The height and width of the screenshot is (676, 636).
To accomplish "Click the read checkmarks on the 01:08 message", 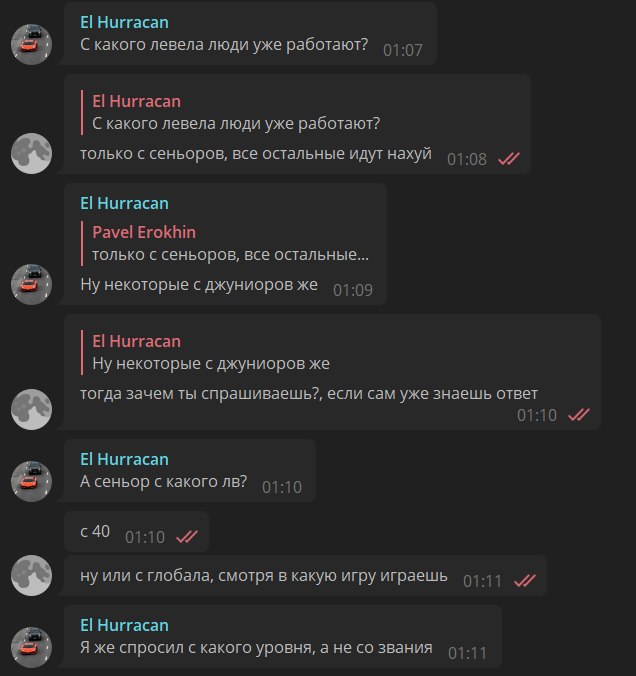I will 509,159.
